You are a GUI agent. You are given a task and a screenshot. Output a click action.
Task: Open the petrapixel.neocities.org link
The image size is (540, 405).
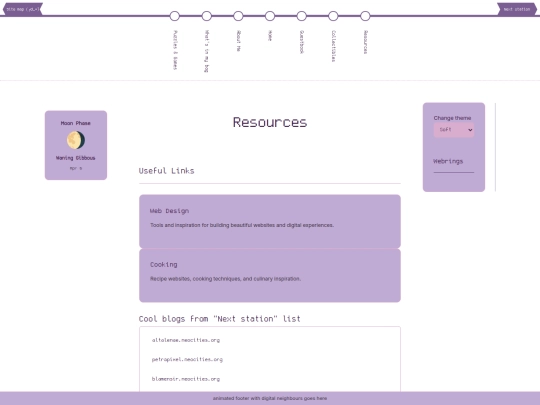pos(187,360)
